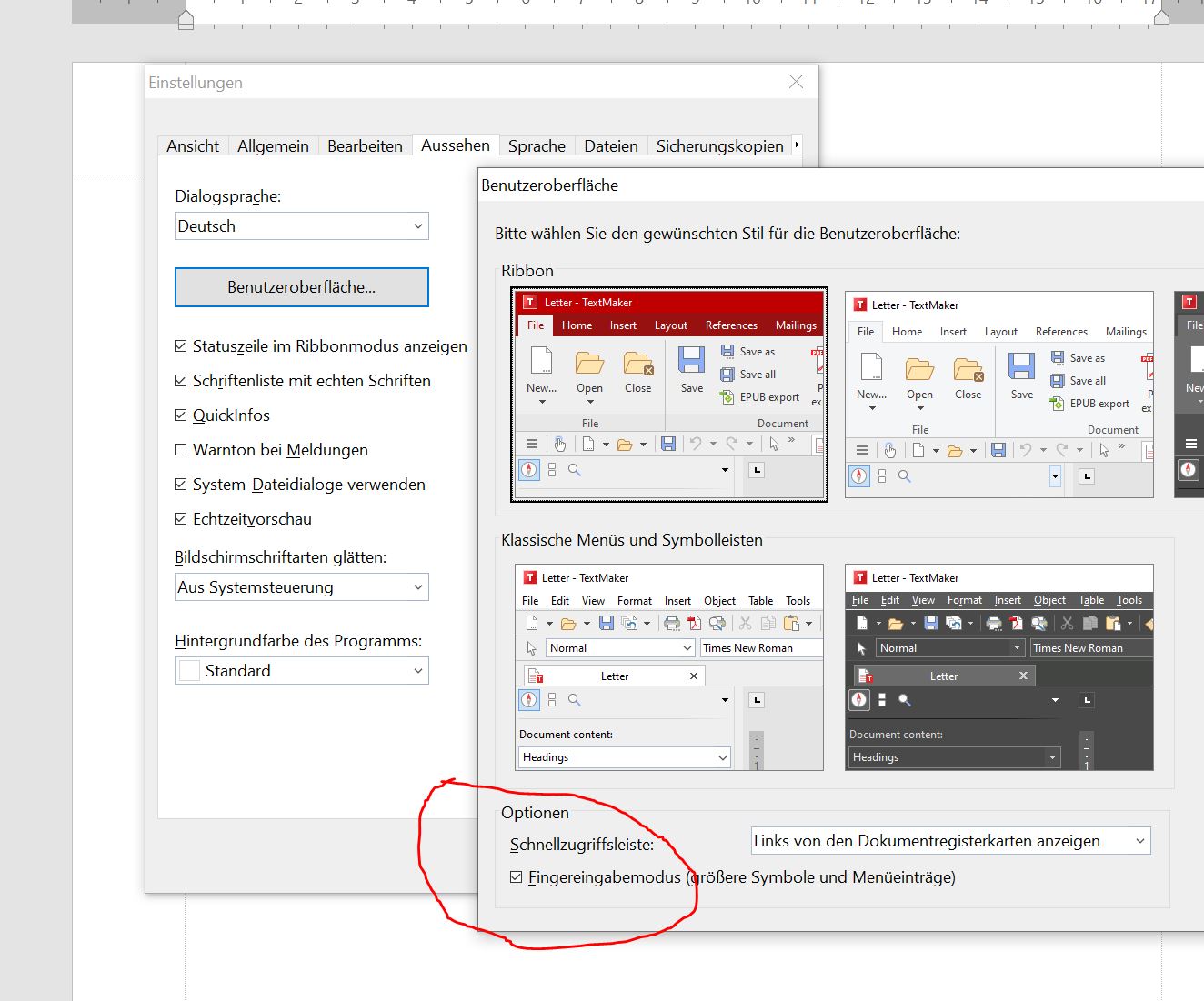
Task: Click the Save disk icon in light Ribbon preview
Action: (1021, 366)
